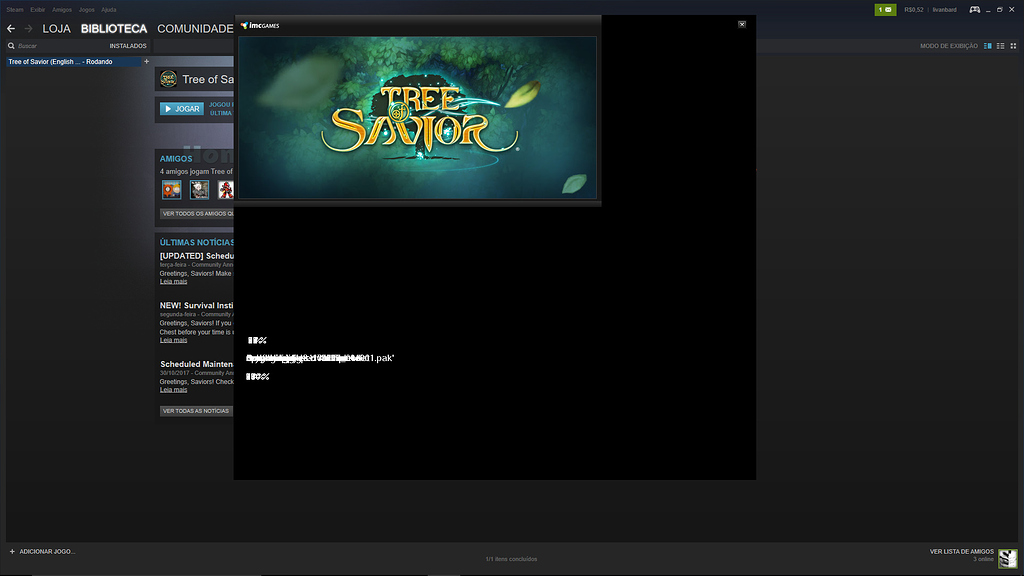The width and height of the screenshot is (1024, 576).
Task: Click the second friend avatar
Action: click(x=200, y=190)
